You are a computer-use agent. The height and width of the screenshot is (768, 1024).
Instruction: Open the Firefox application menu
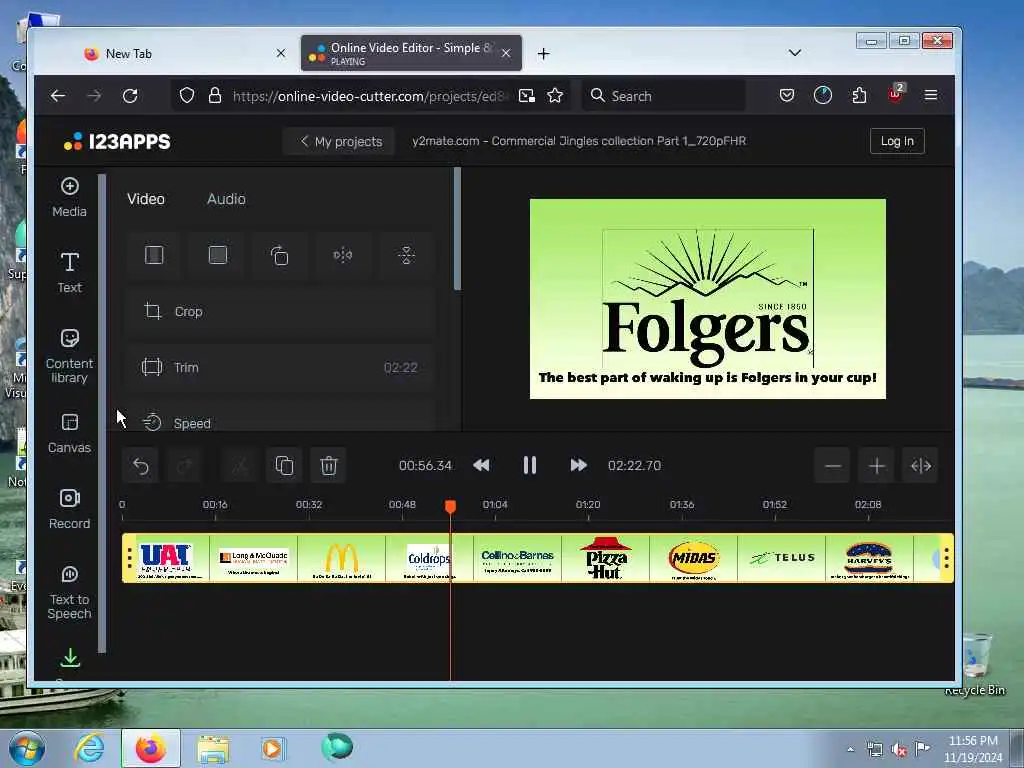click(931, 96)
